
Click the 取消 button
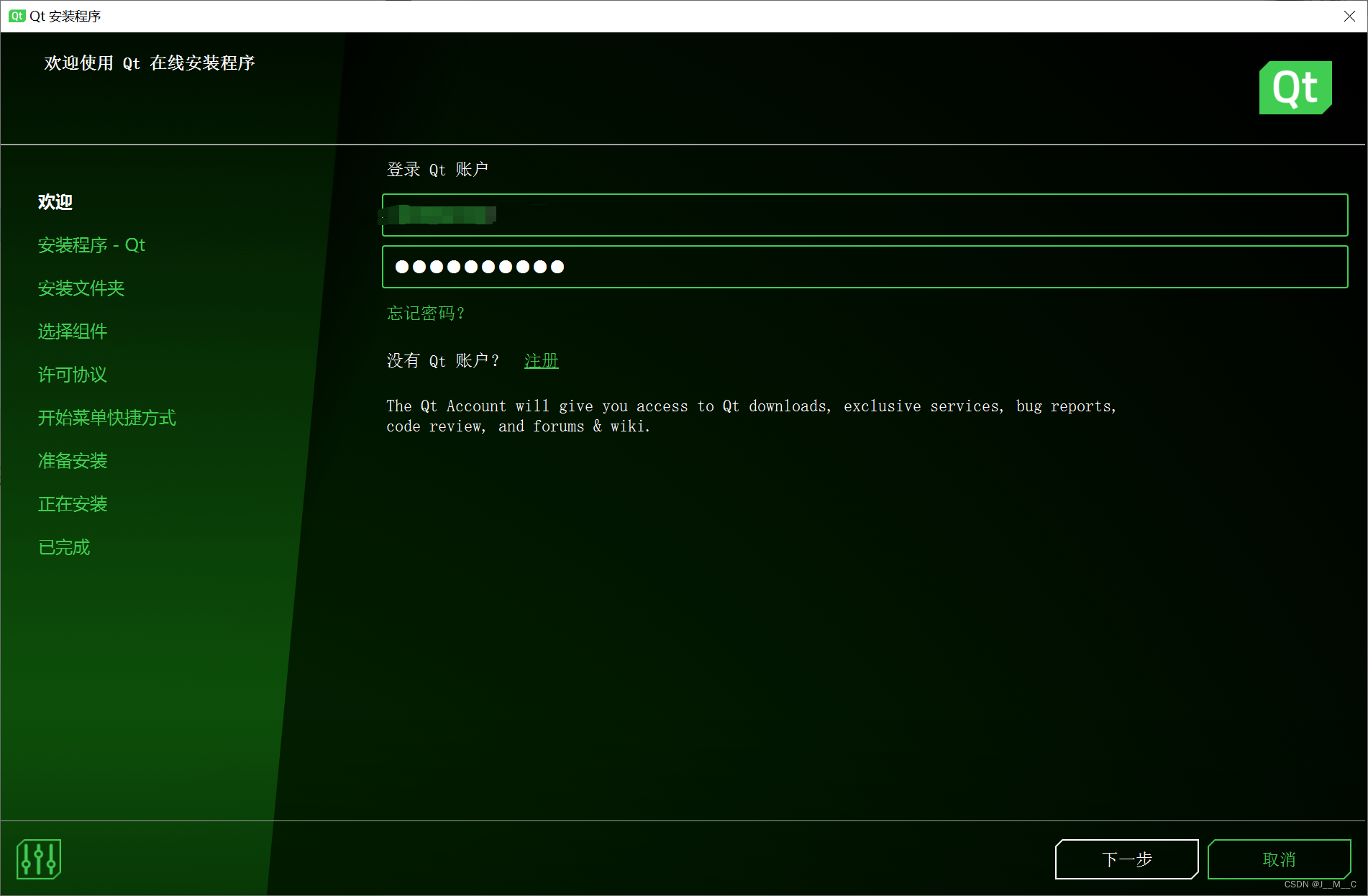point(1279,859)
